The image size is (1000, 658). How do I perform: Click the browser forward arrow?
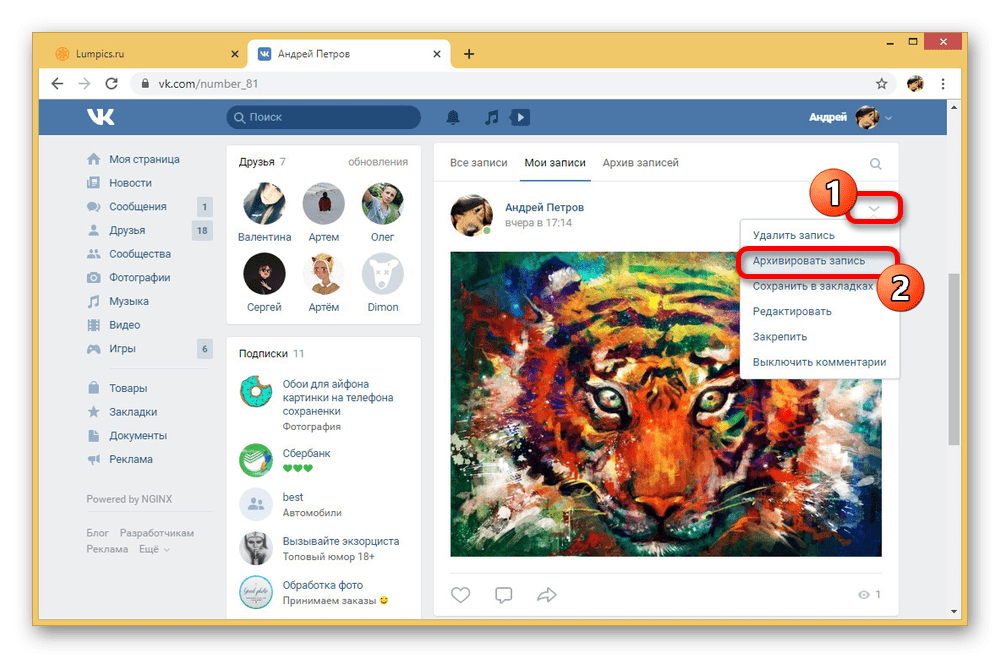(84, 84)
